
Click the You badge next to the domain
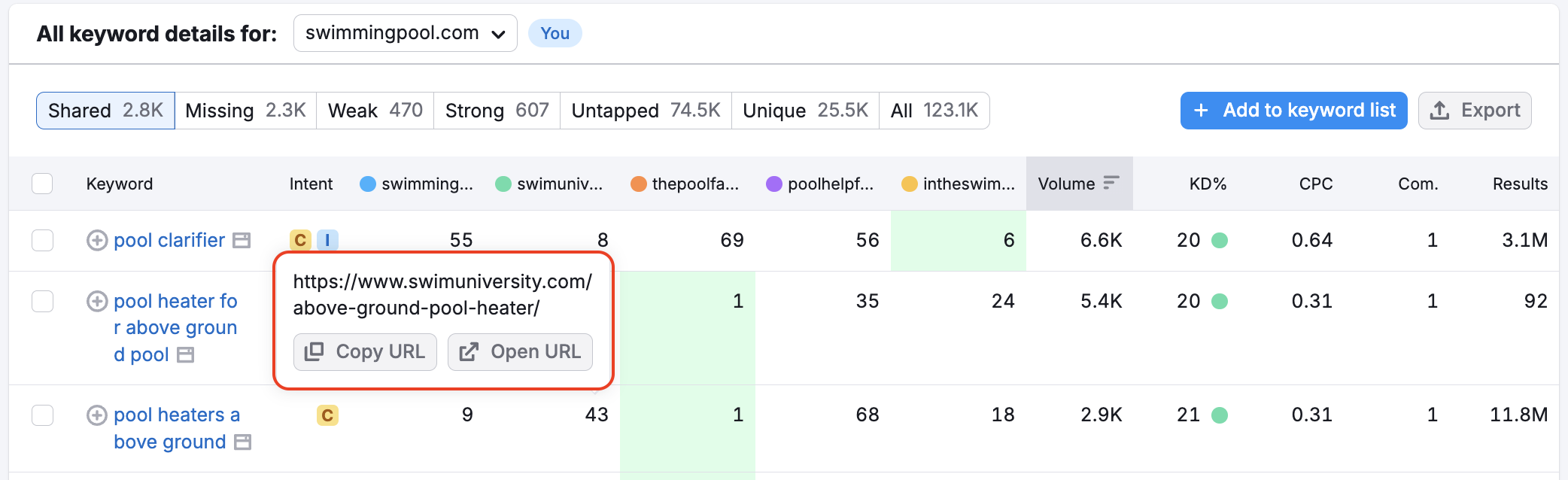coord(555,33)
